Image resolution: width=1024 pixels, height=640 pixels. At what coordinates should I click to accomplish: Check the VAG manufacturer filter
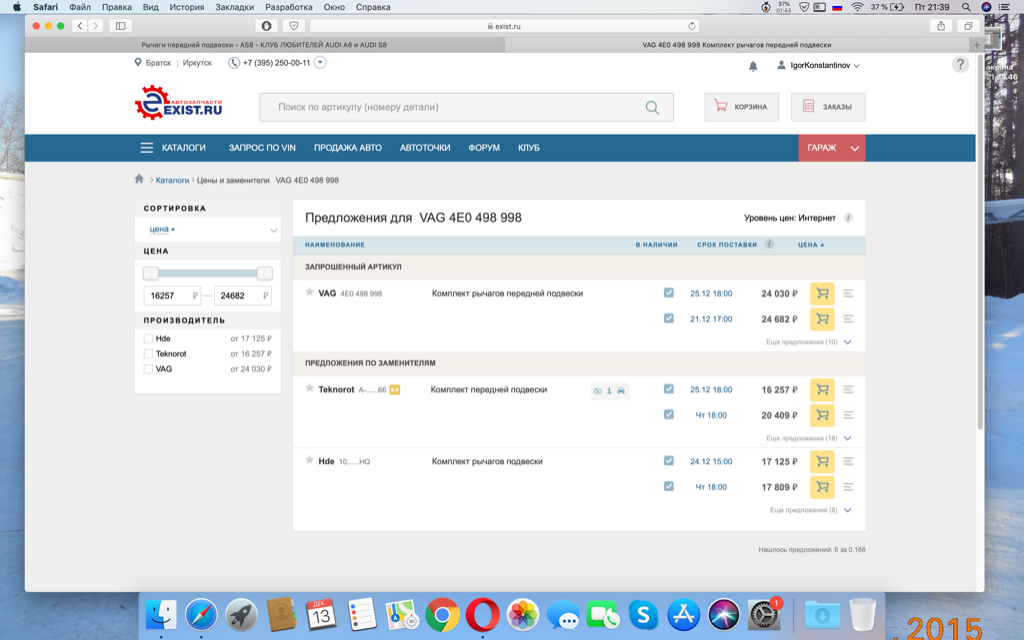pos(149,369)
